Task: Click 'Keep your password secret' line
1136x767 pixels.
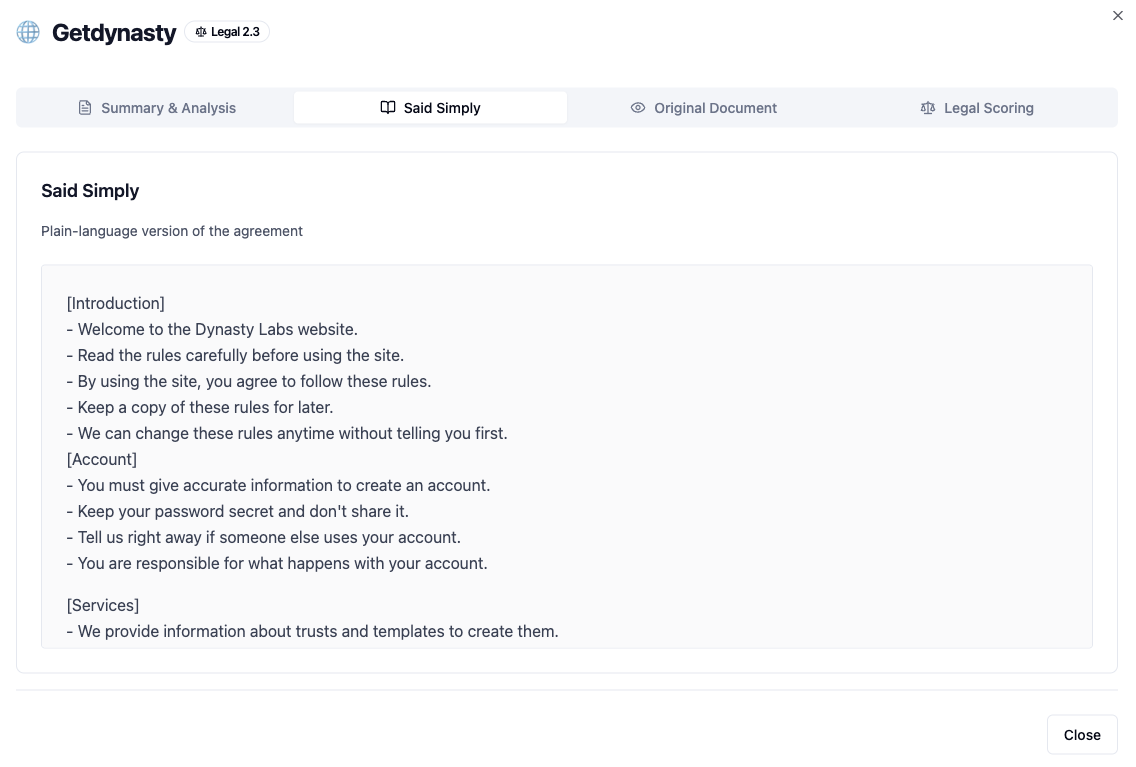Action: point(238,511)
